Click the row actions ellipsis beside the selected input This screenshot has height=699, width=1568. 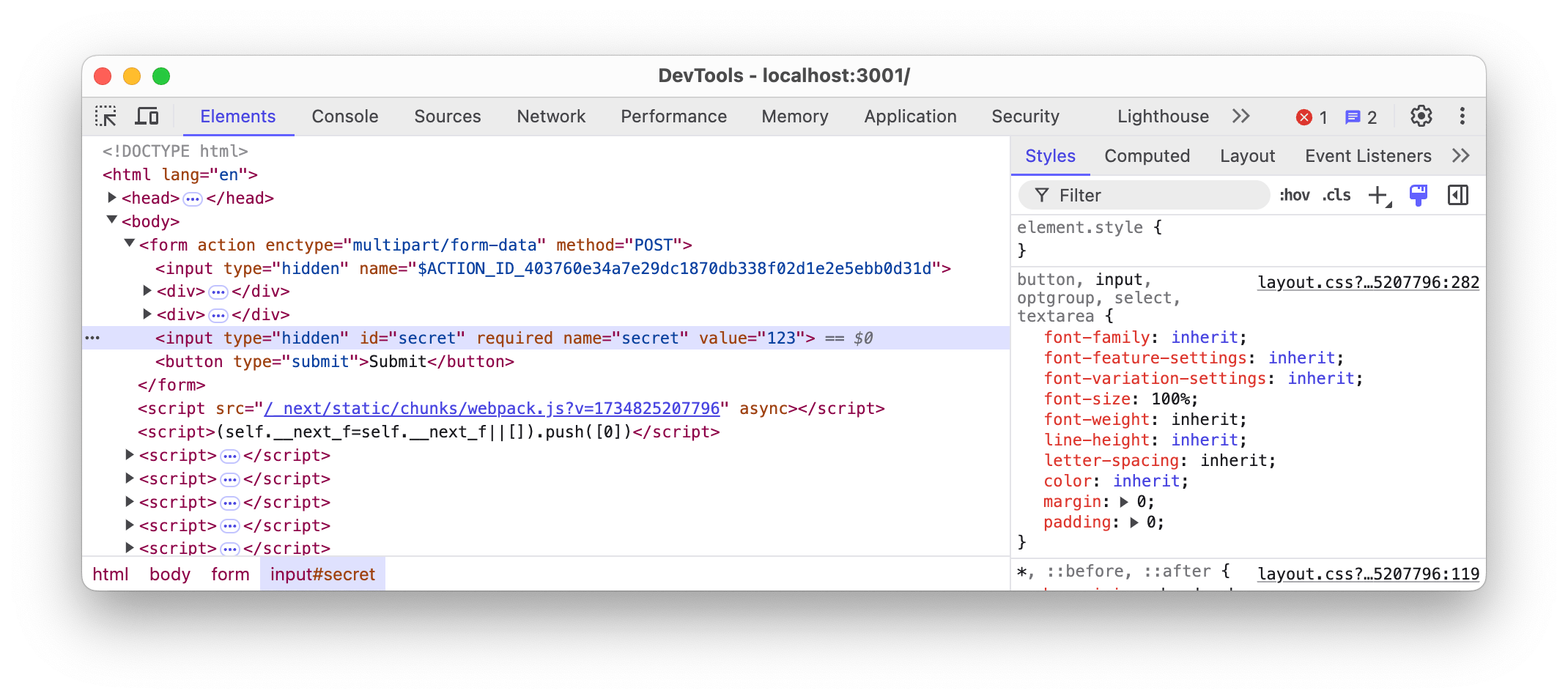coord(92,338)
